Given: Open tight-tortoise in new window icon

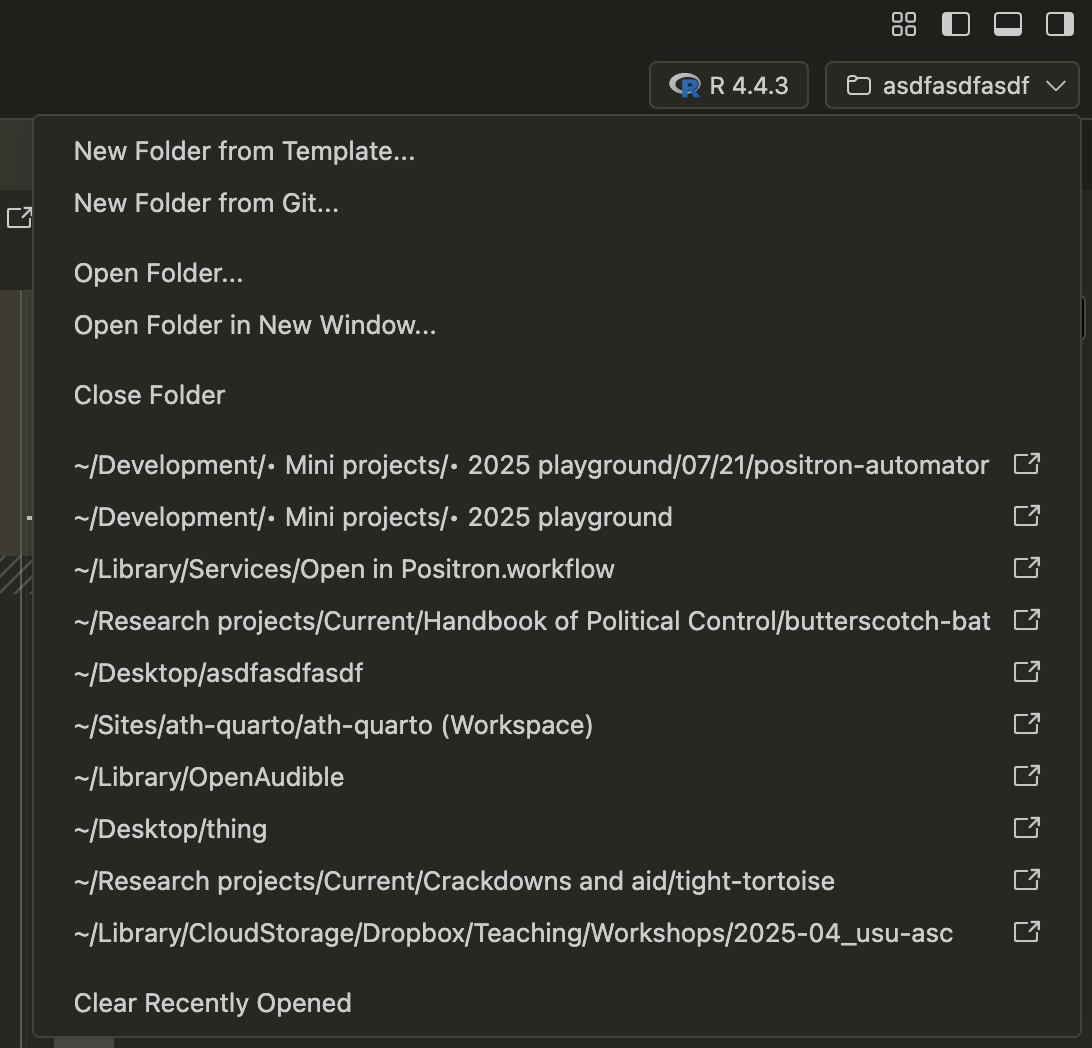Looking at the screenshot, I should (1027, 880).
